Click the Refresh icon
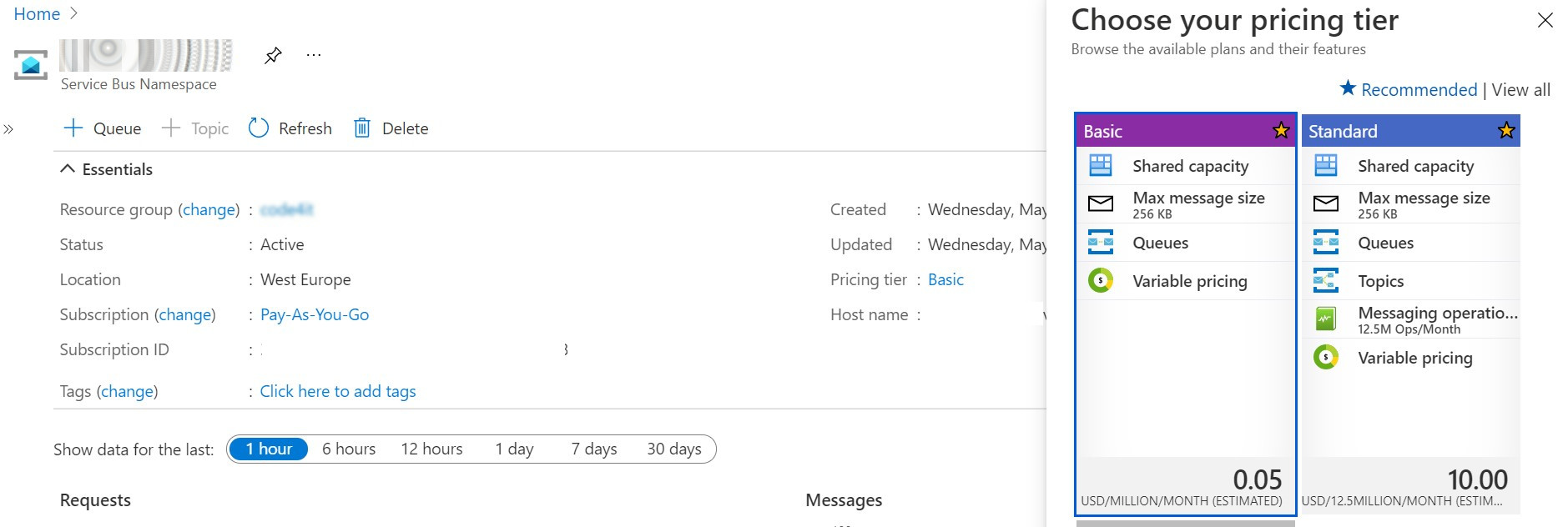 tap(259, 128)
